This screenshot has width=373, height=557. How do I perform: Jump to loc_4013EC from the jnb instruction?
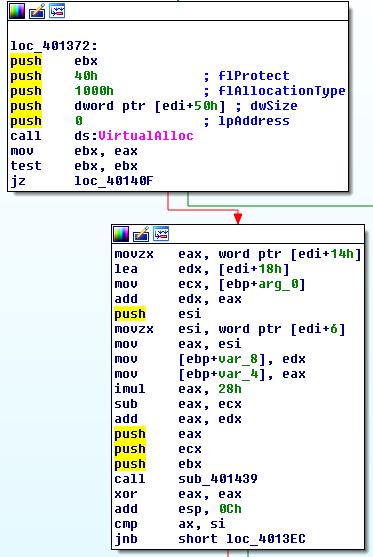[x=266, y=539]
